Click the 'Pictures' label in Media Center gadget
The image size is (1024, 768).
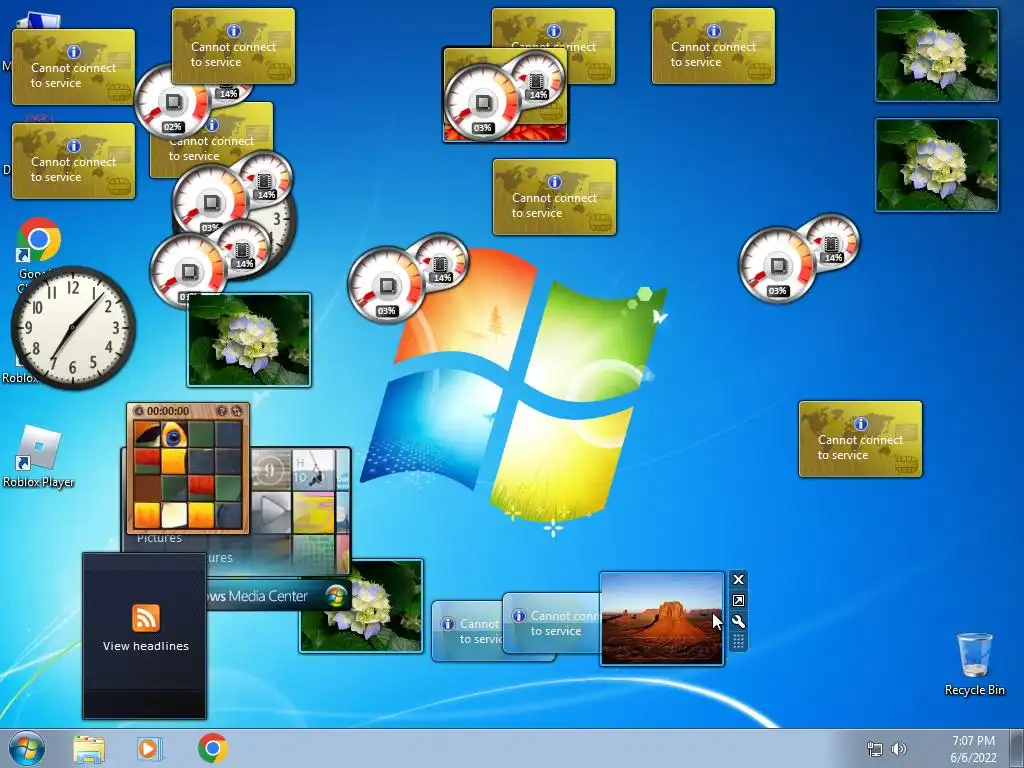click(159, 539)
